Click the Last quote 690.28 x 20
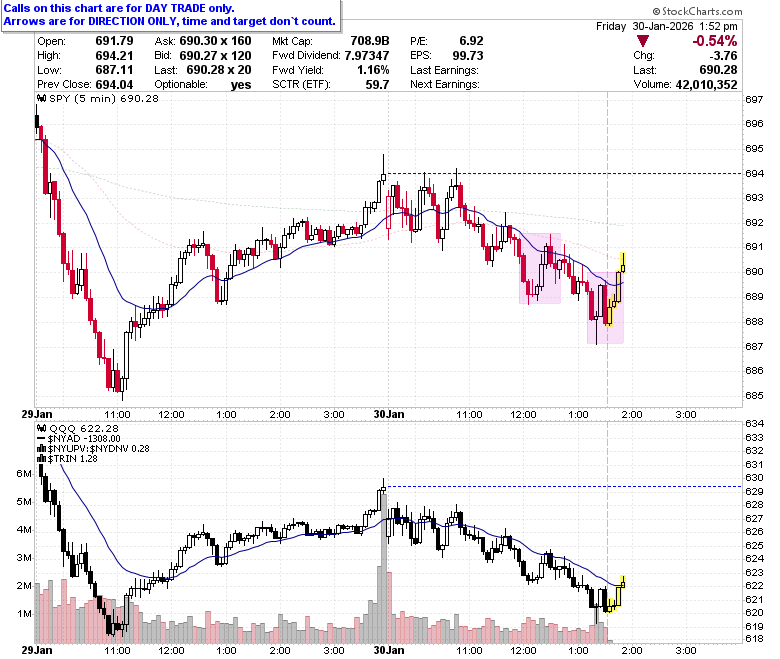This screenshot has height=659, width=780. point(219,70)
